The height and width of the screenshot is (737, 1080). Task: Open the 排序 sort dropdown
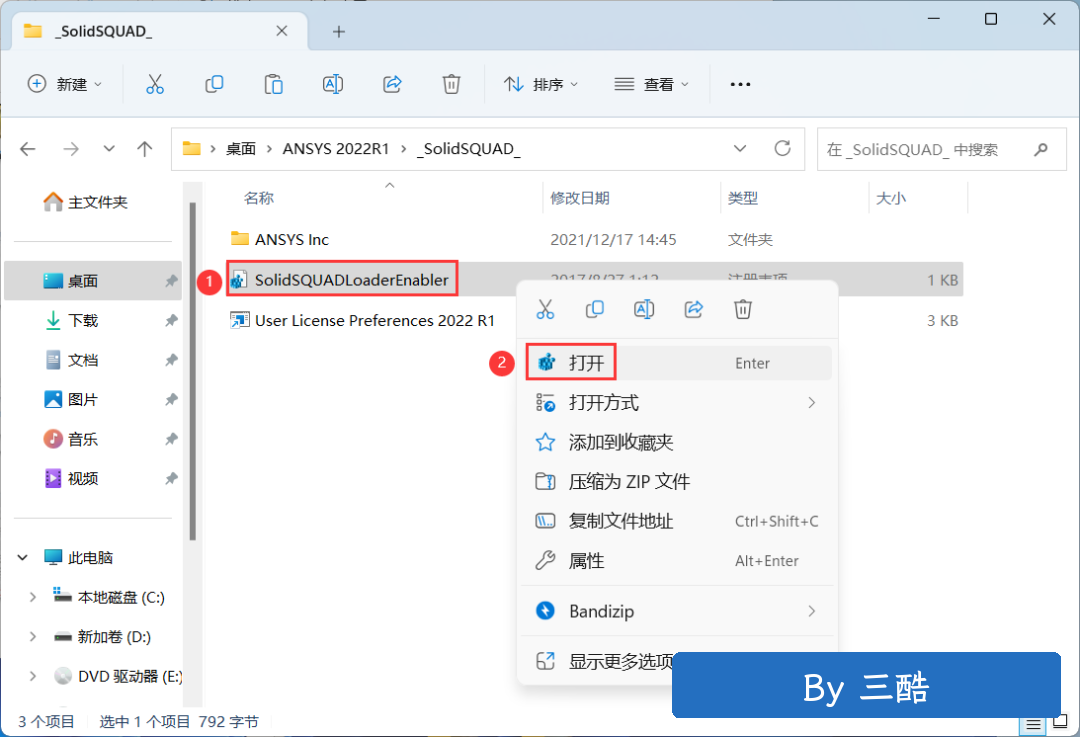[541, 84]
